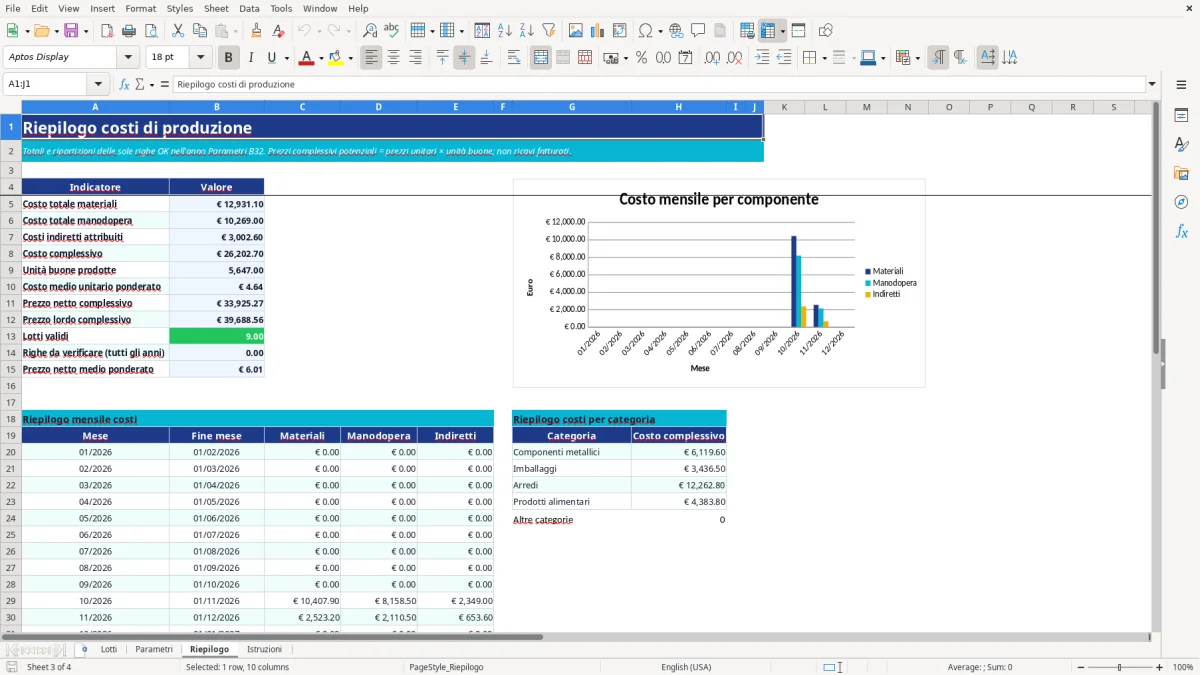
Task: Click 100% zoom level in status bar
Action: pyautogui.click(x=1182, y=667)
